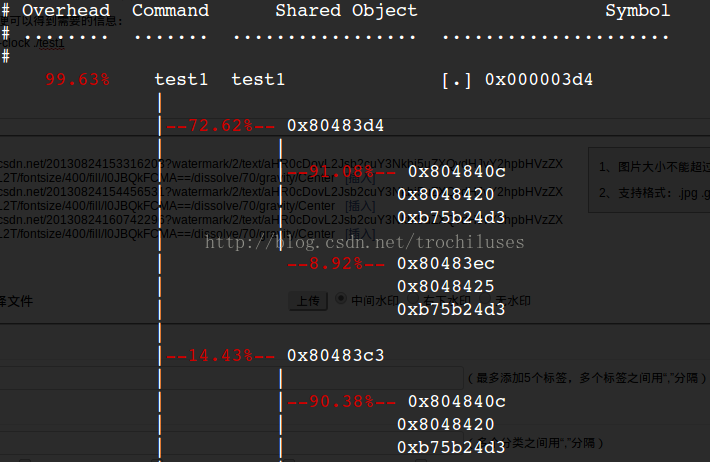This screenshot has width=710, height=462.
Task: Choose the watermark radio between 中间水印 and 无水印
Action: [x=412, y=299]
